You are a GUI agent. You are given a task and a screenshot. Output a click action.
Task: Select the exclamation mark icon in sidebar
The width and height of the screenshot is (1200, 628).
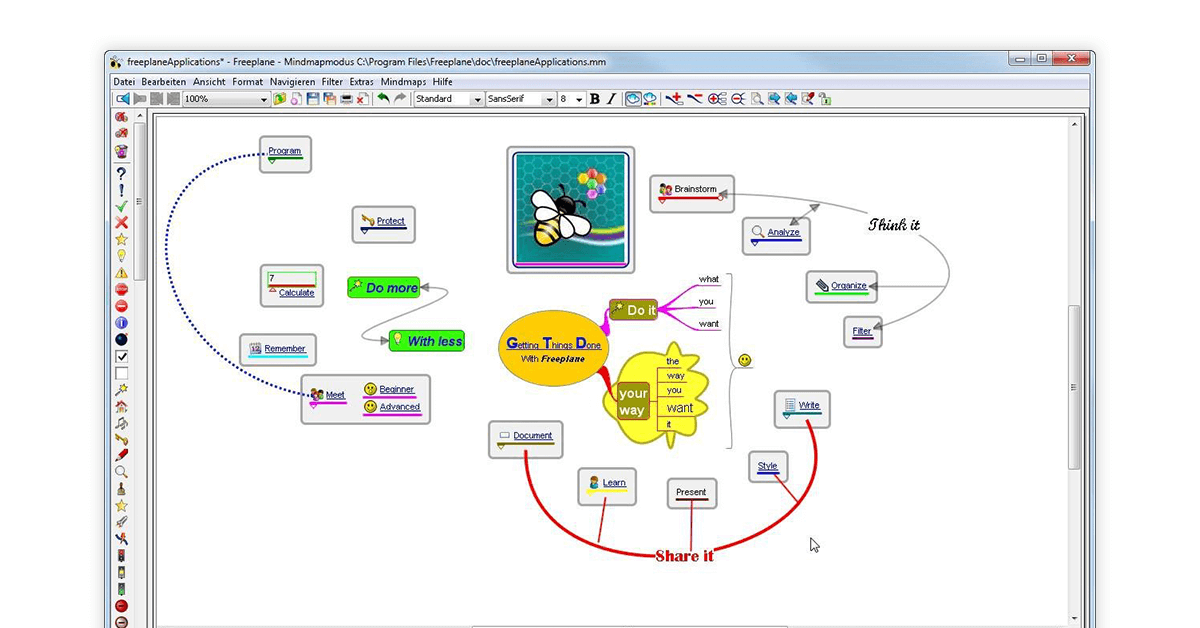121,190
